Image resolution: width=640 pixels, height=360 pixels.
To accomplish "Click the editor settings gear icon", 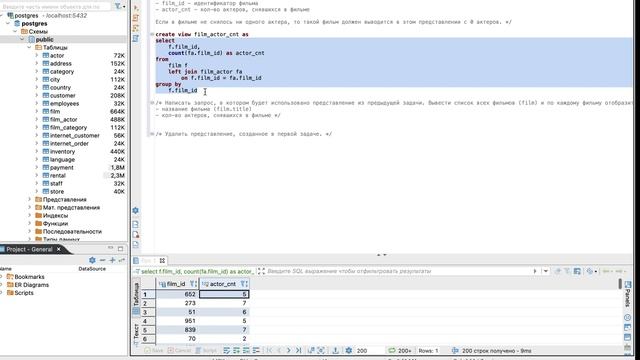I will 136,210.
